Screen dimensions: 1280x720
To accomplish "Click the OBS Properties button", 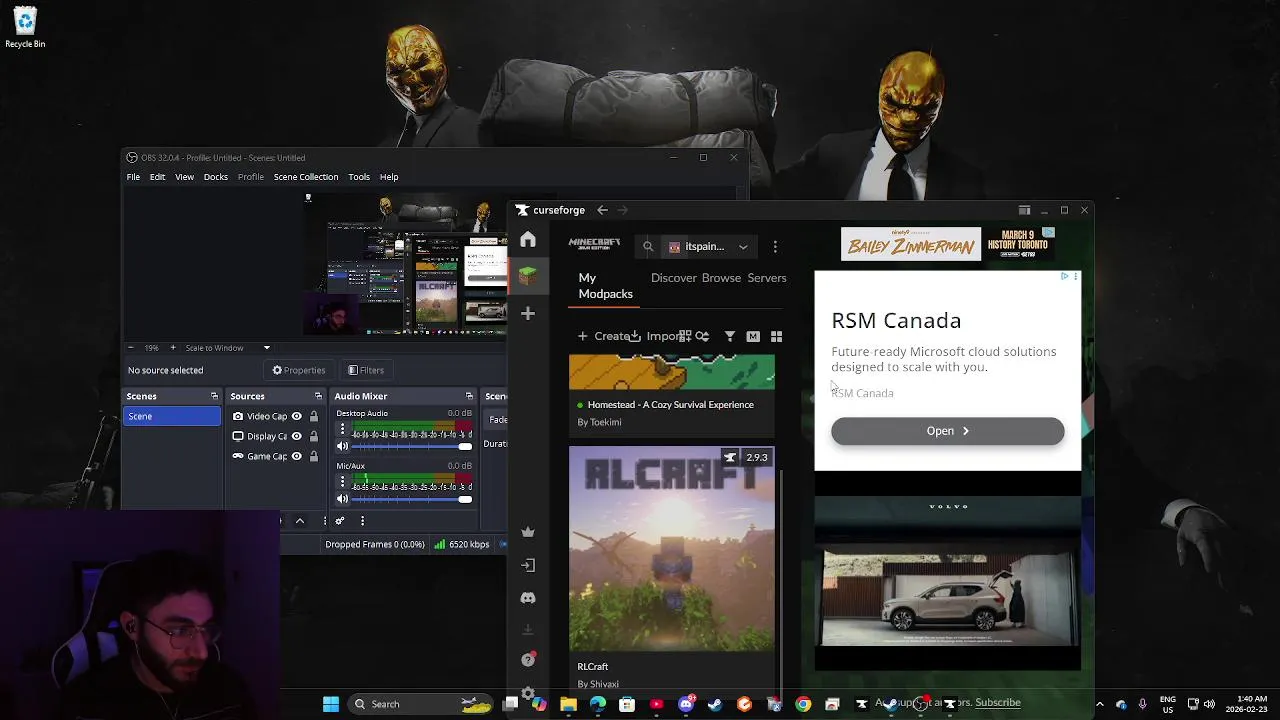I will pyautogui.click(x=299, y=370).
